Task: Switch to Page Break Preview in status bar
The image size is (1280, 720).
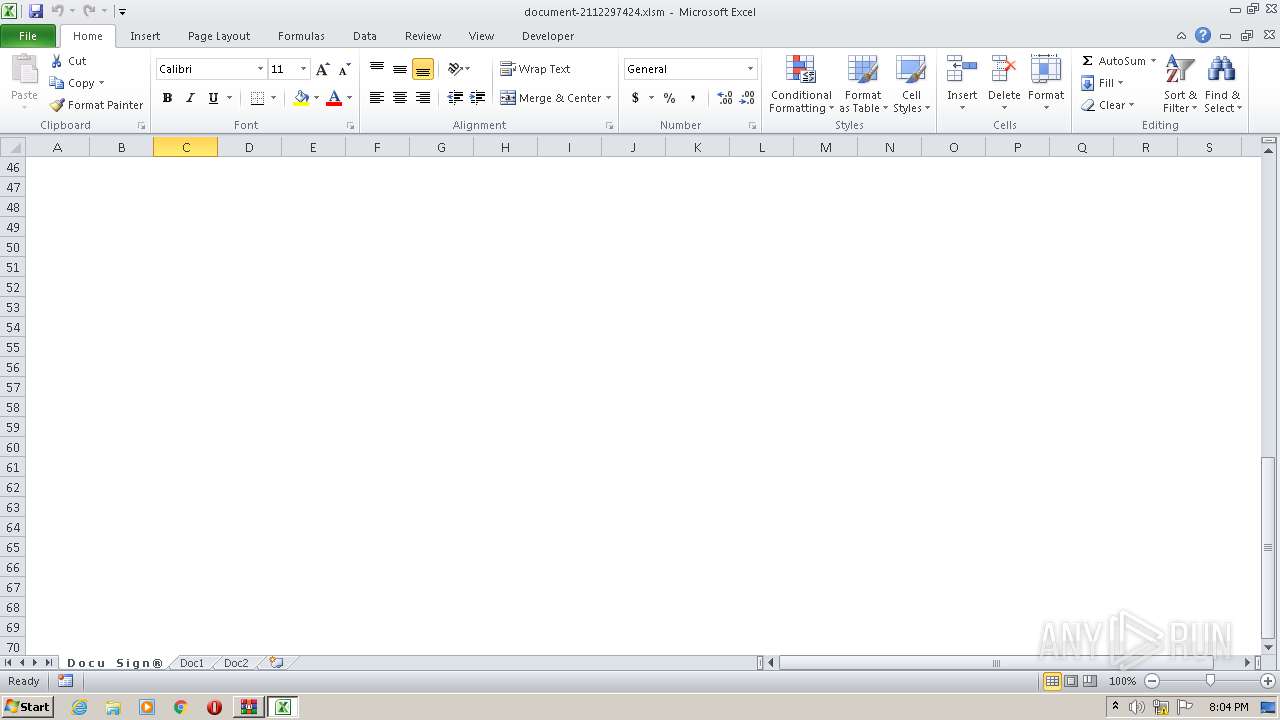Action: [x=1090, y=681]
